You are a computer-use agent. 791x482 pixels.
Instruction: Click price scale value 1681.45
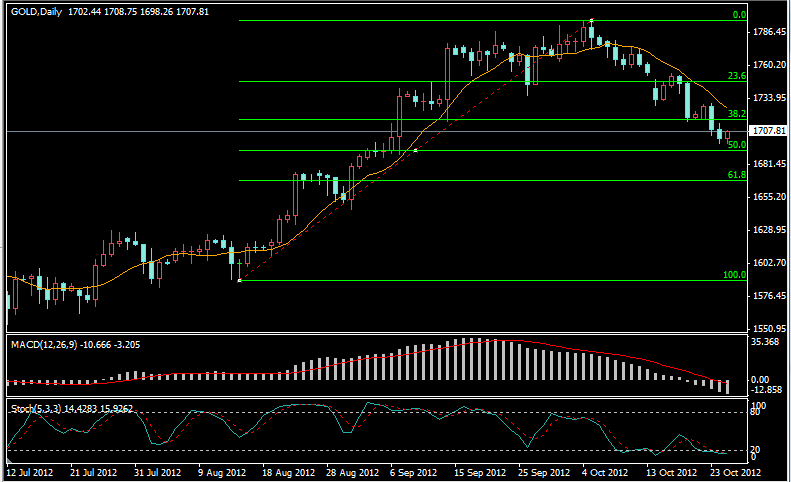(769, 164)
